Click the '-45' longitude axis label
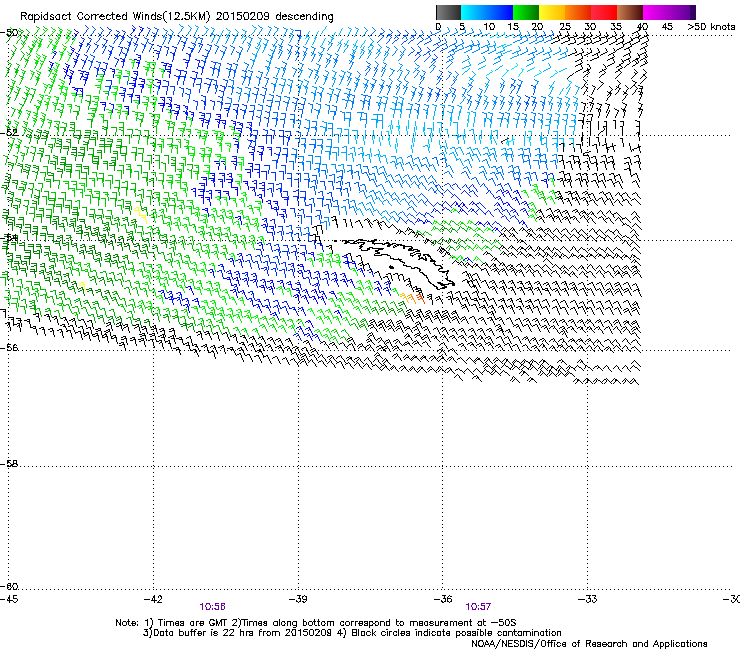 [x=9, y=599]
